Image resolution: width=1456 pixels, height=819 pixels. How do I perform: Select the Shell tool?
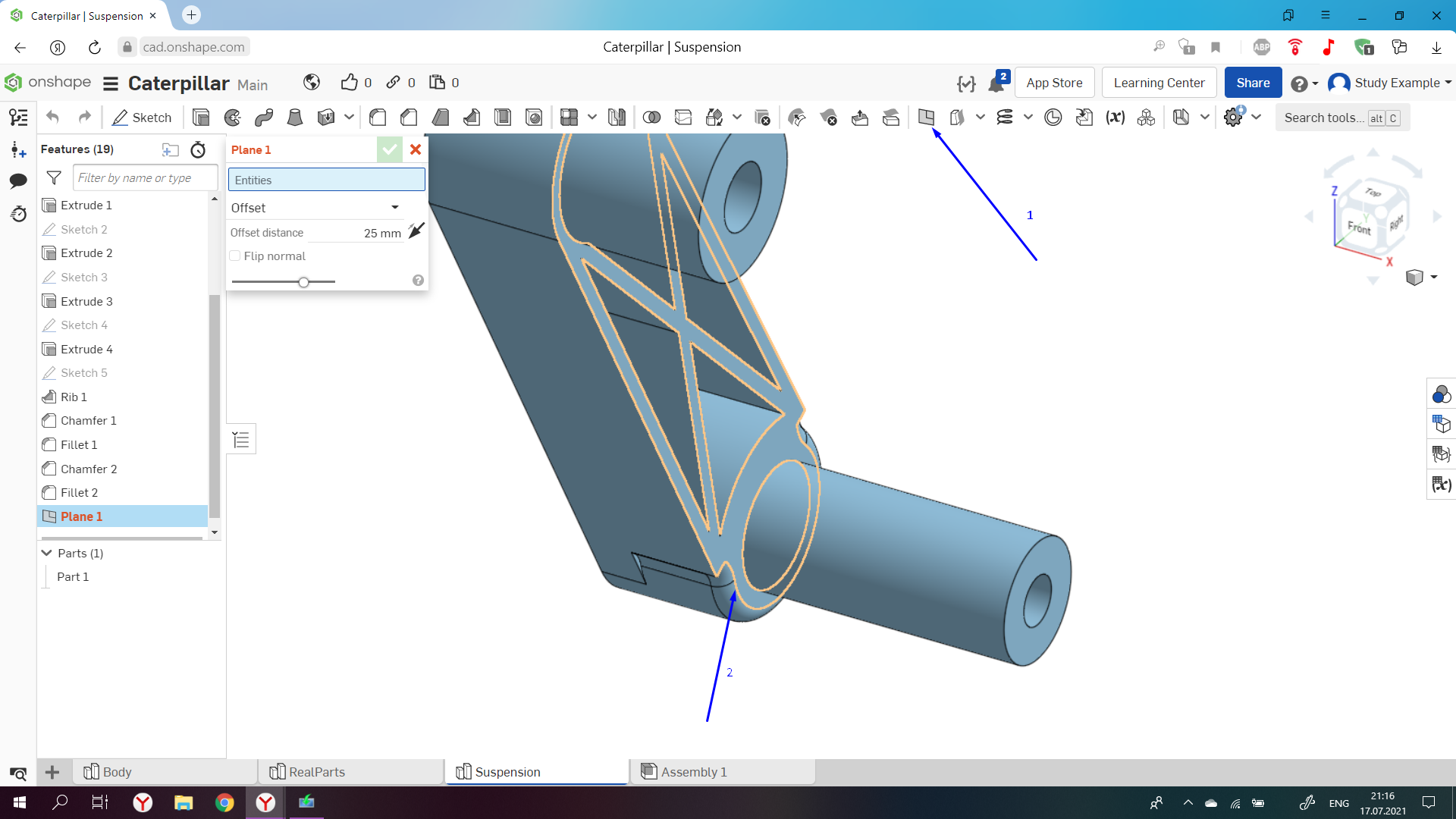[503, 118]
